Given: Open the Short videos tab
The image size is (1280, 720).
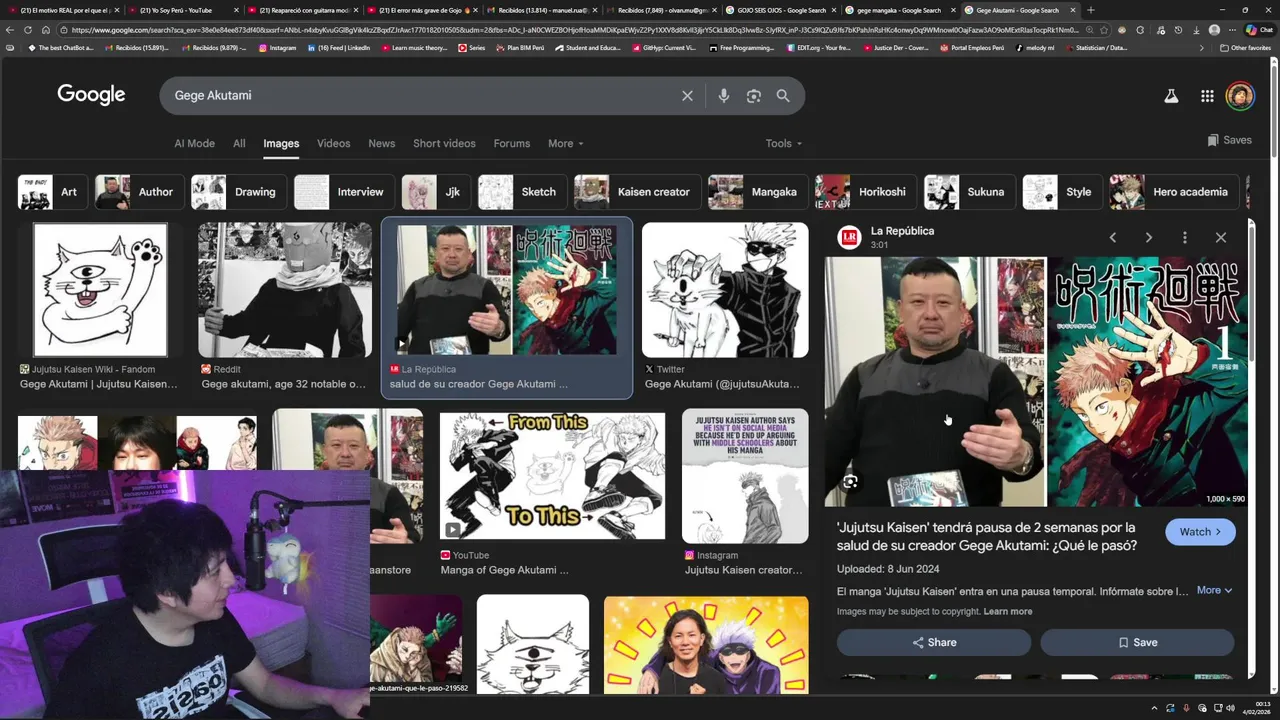Looking at the screenshot, I should 444,143.
